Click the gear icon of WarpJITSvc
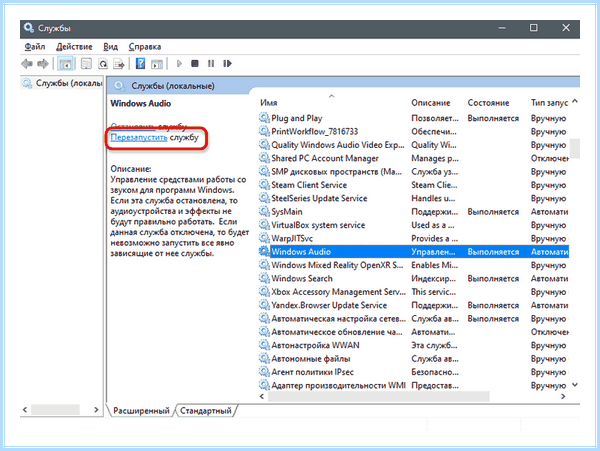This screenshot has height=451, width=600. (264, 238)
